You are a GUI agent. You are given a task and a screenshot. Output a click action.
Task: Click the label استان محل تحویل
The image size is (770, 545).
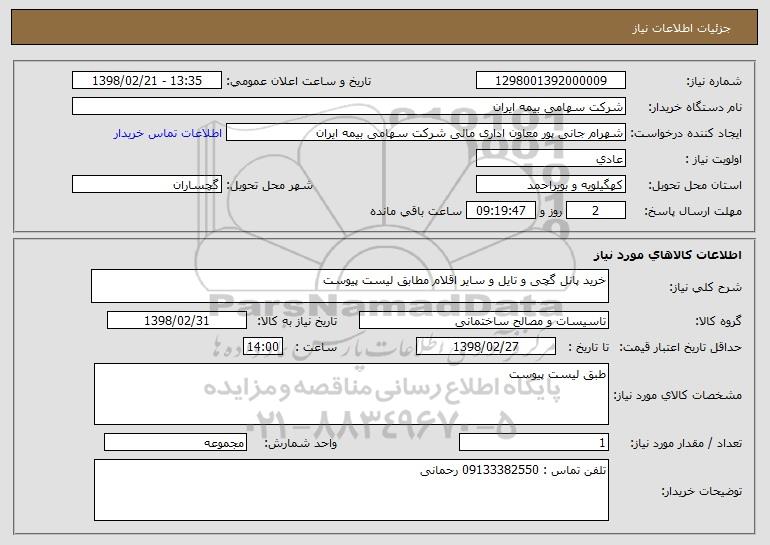pos(695,185)
